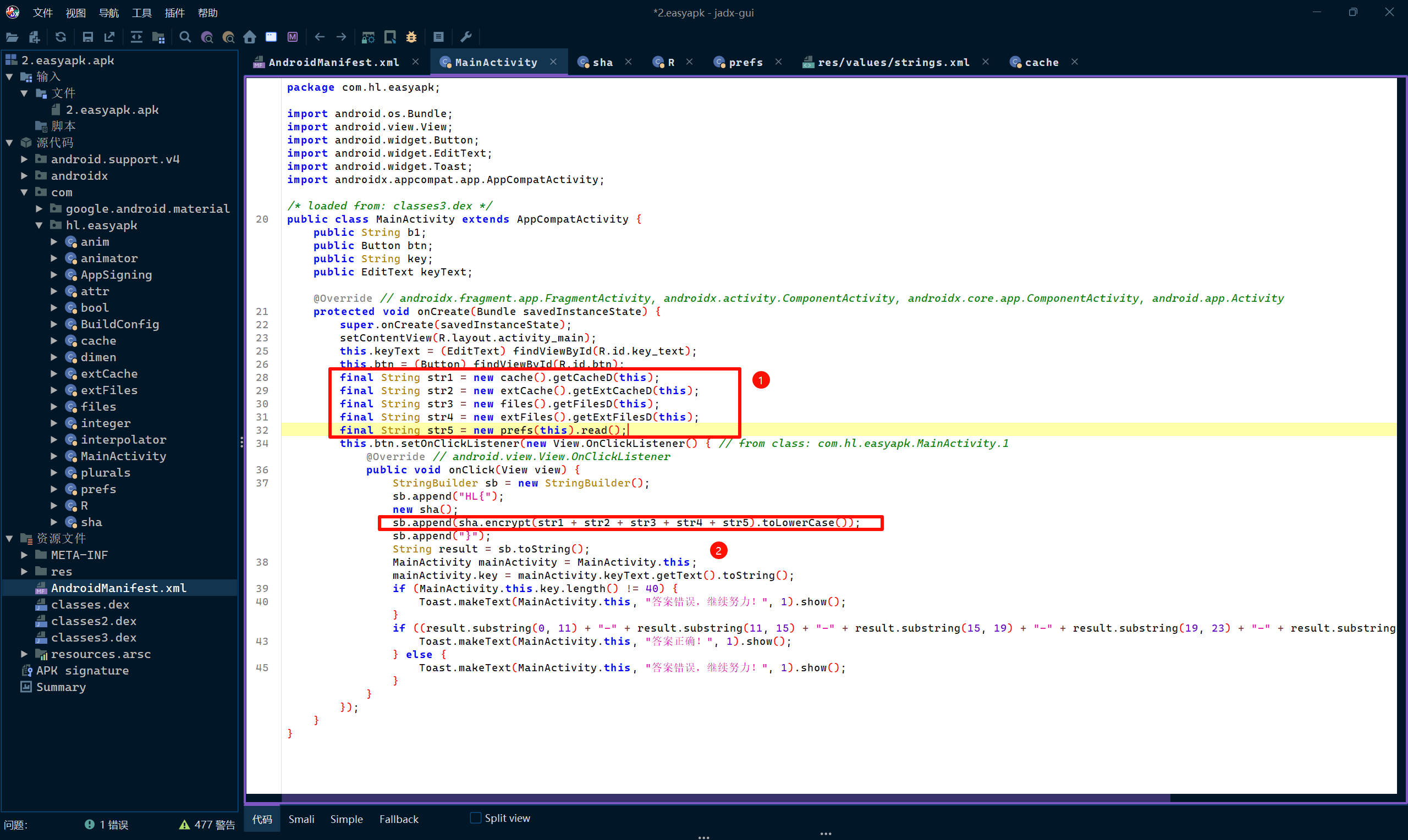Expand the google.android.material package
Screen dimensions: 1408x840
pyautogui.click(x=39, y=209)
